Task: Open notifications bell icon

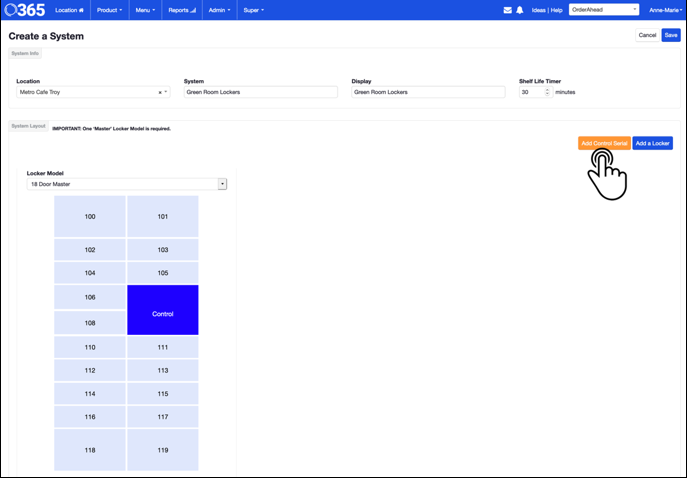Action: click(x=519, y=10)
